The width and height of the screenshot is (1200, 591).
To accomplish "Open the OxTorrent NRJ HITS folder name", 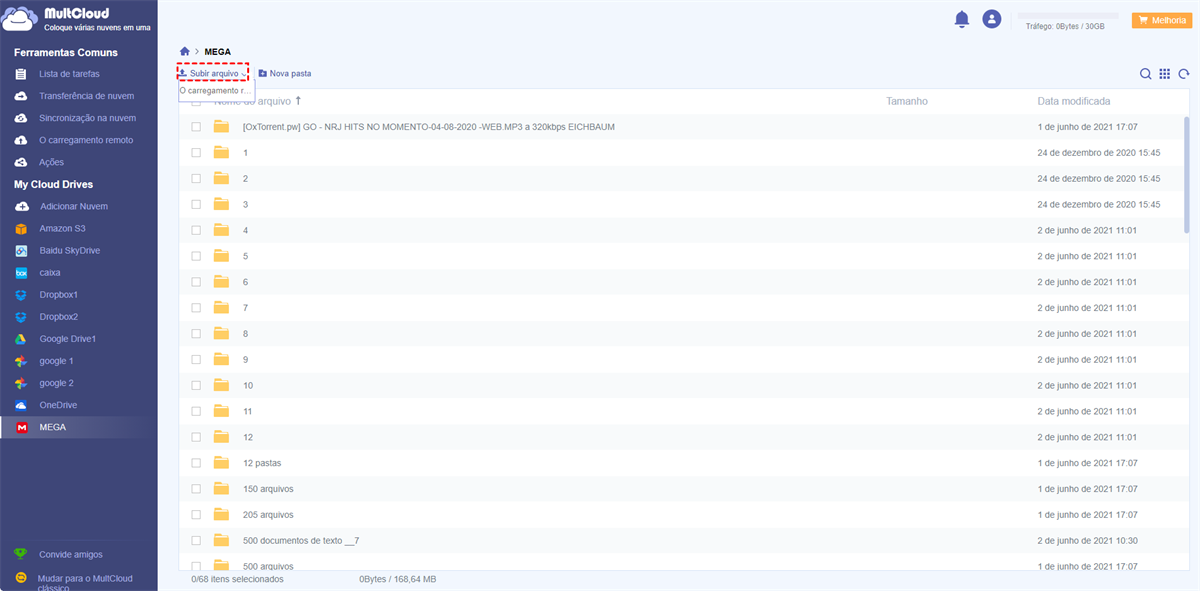I will coord(428,127).
